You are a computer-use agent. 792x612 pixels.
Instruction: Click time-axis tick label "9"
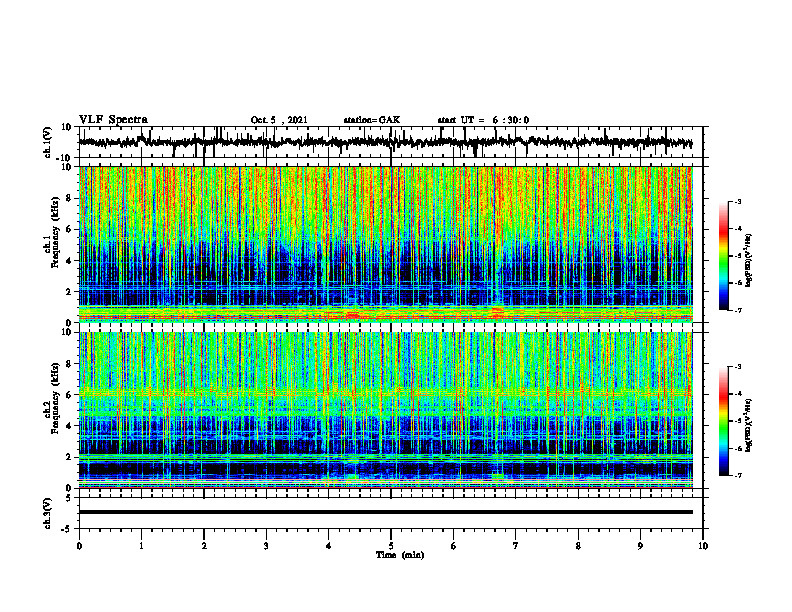pos(640,546)
